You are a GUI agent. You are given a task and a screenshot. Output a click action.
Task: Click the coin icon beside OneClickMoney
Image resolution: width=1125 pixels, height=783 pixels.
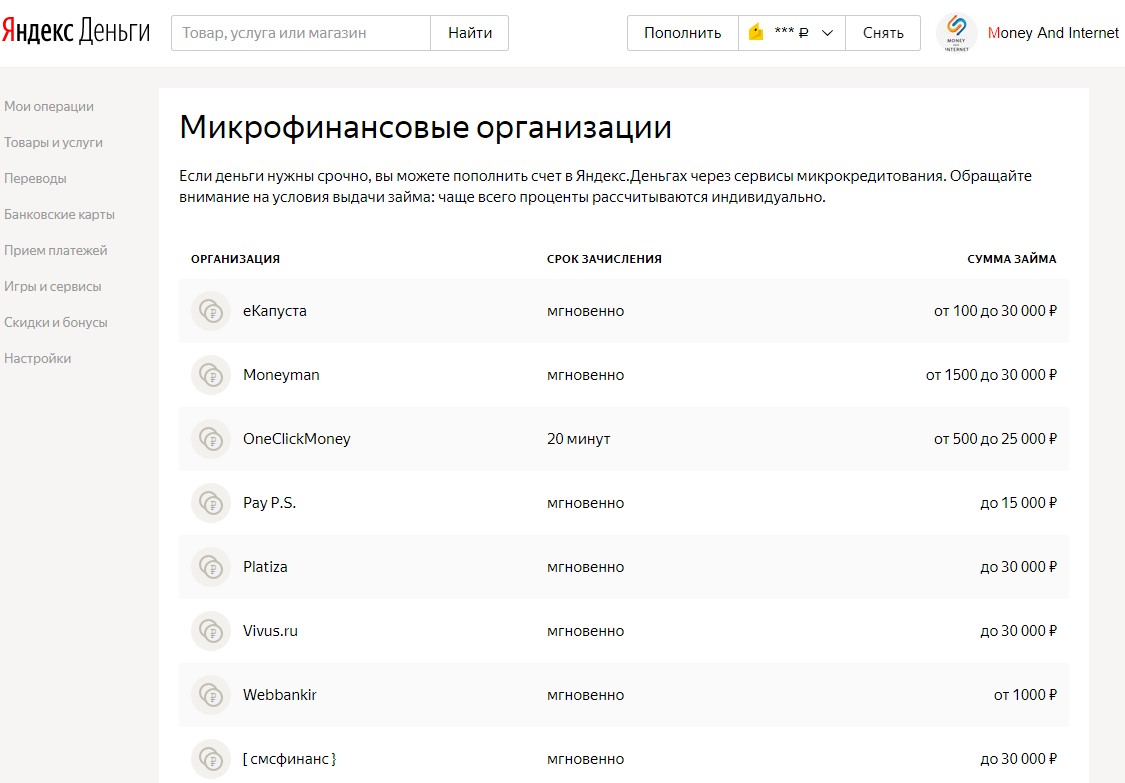[x=211, y=439]
